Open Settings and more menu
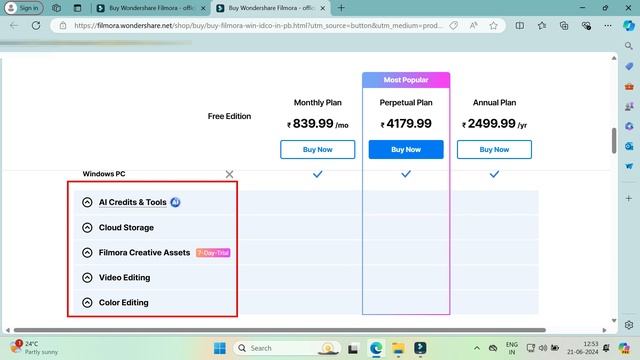640x360 pixels. (x=608, y=26)
